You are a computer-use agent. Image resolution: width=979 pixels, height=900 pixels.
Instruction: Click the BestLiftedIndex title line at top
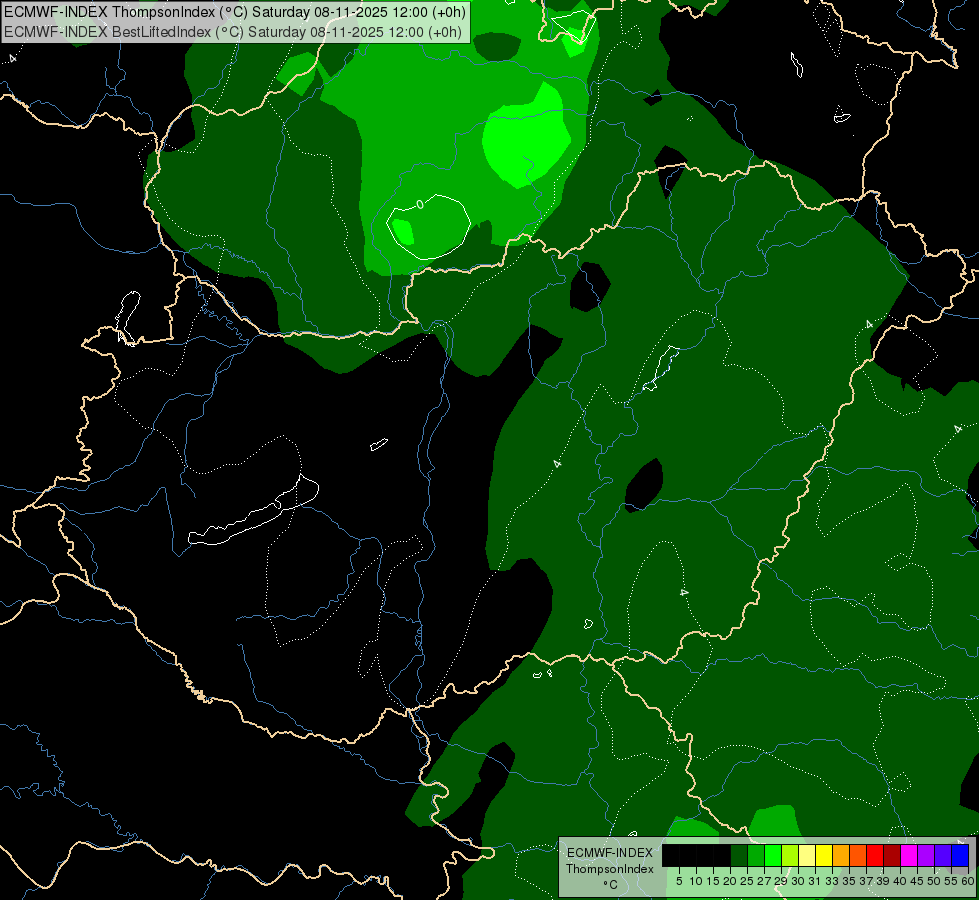233,32
